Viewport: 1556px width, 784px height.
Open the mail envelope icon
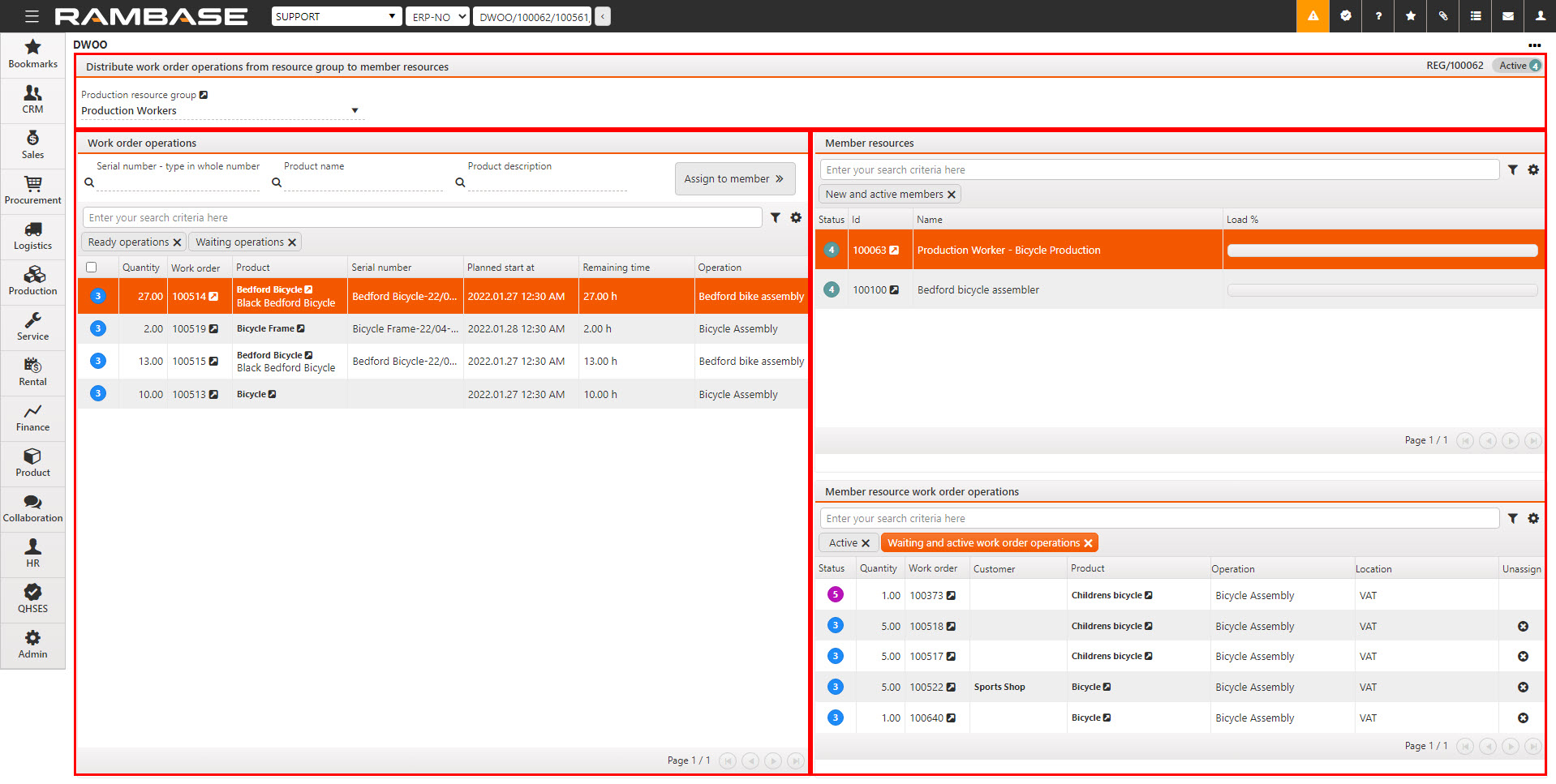[1507, 16]
